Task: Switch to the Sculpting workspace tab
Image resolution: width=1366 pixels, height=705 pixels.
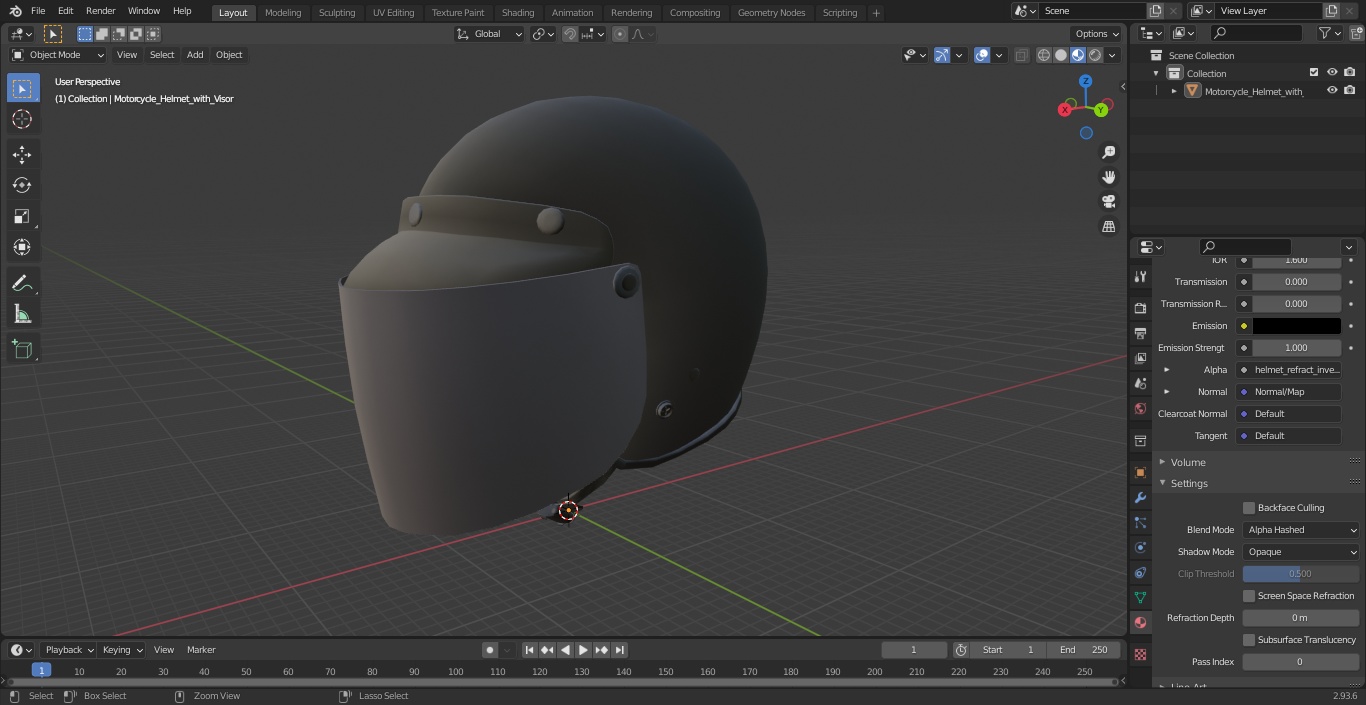Action: click(337, 12)
